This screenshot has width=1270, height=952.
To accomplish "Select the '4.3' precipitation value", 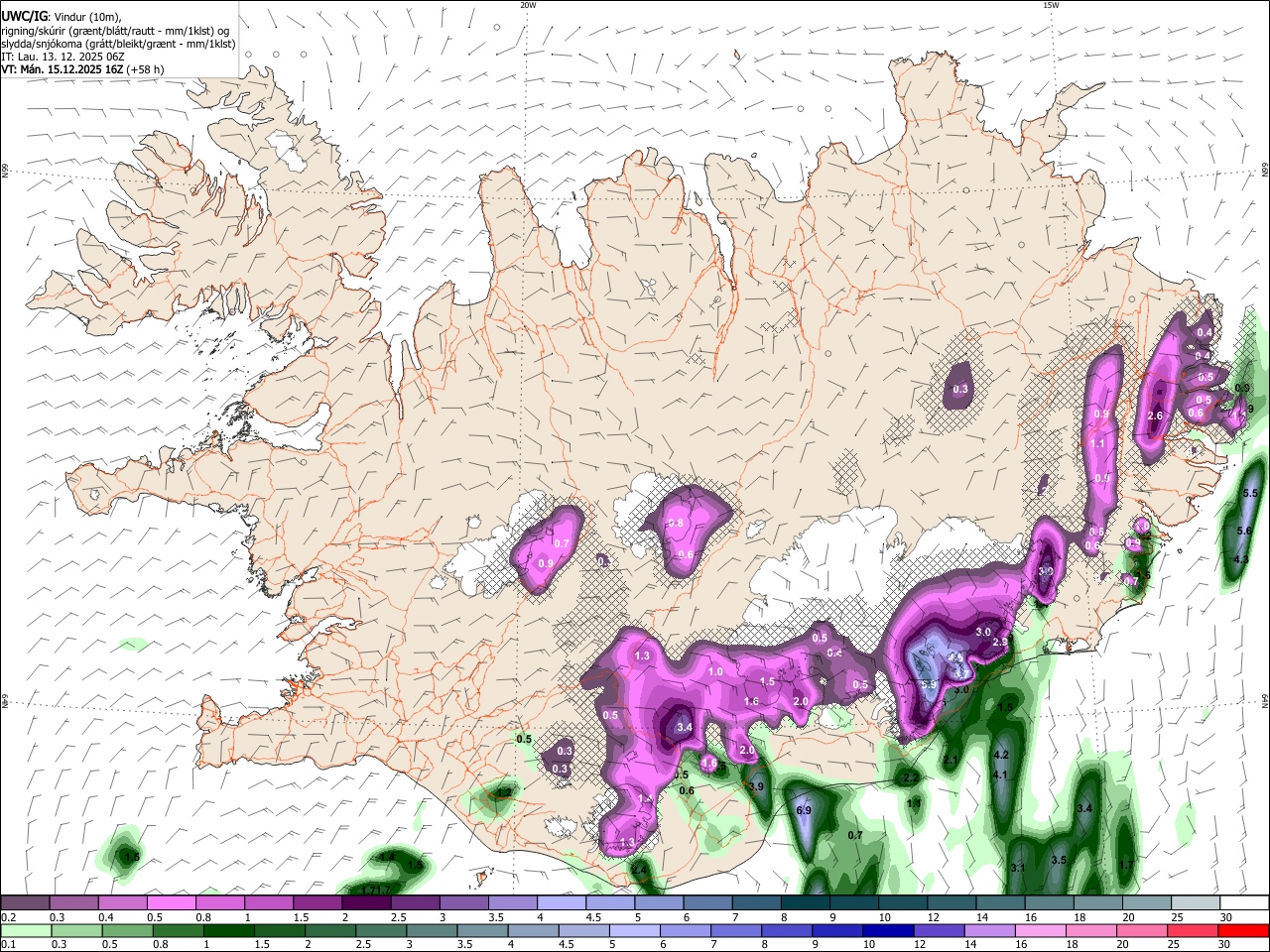I will 1240,559.
